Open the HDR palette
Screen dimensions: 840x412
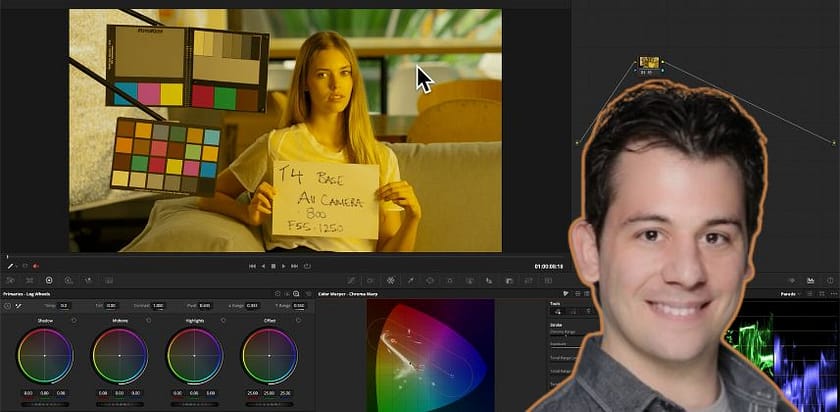(69, 280)
